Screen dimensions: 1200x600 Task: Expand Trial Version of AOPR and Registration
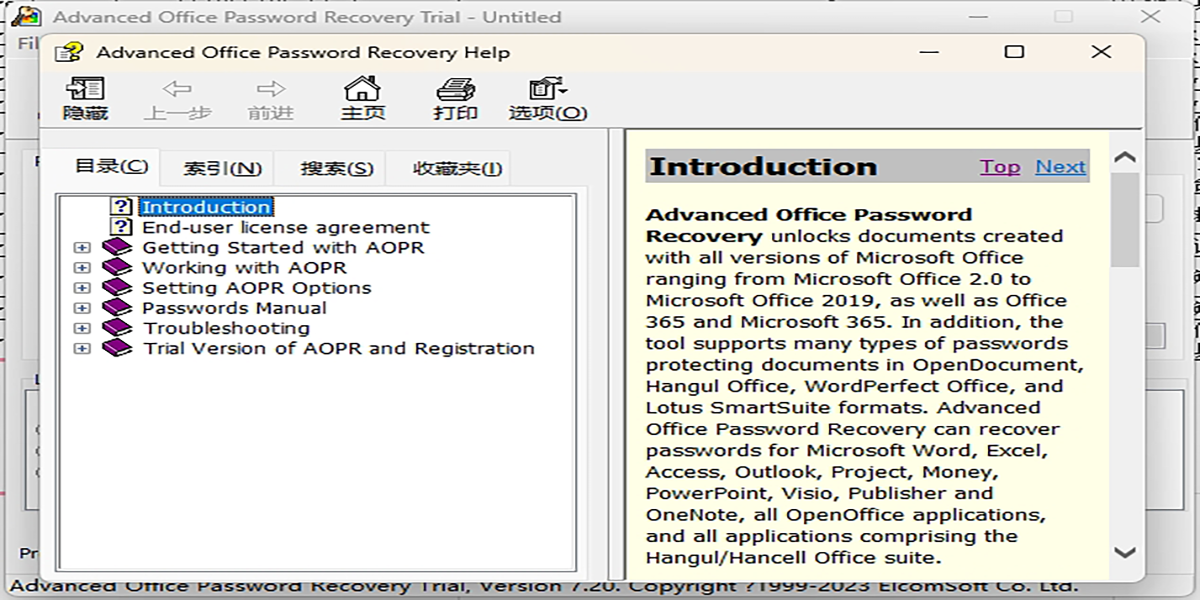pos(82,349)
